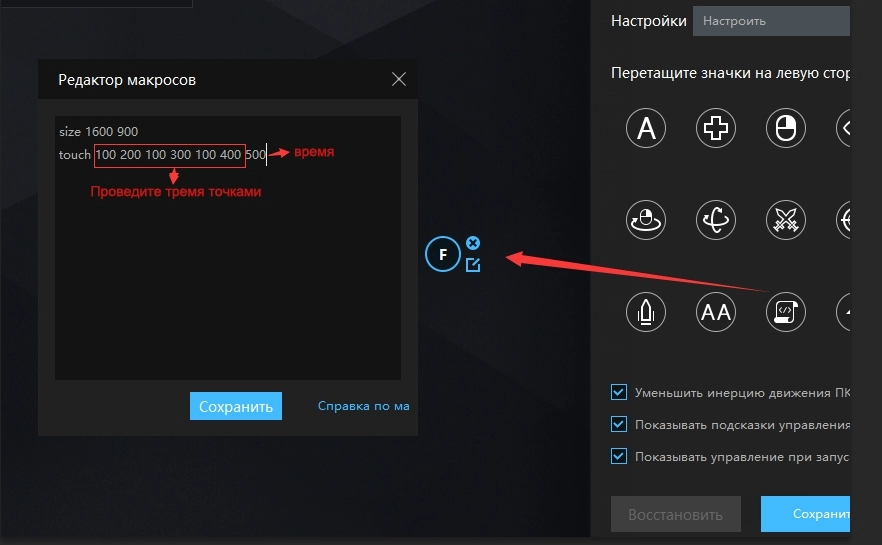
Task: Open the edit icon beside F key
Action: 473,265
